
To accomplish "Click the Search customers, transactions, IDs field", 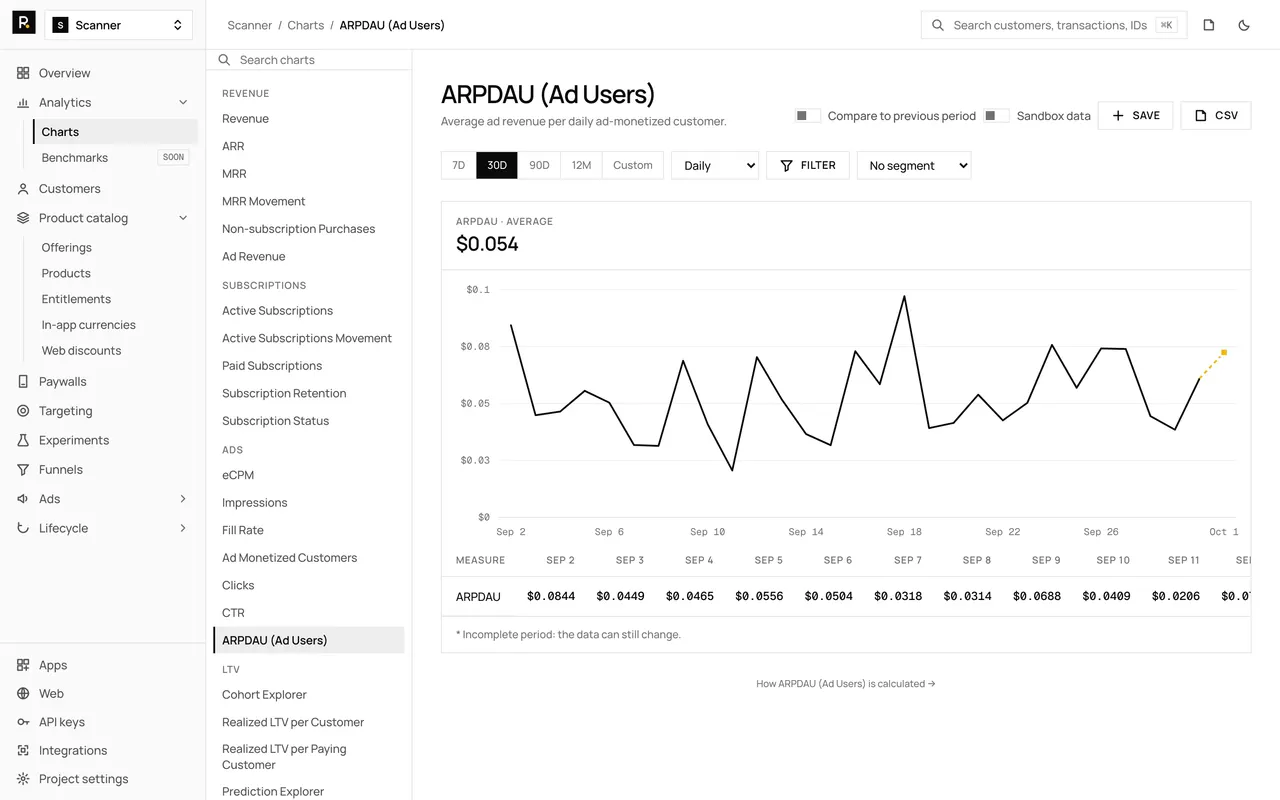I will point(1054,25).
